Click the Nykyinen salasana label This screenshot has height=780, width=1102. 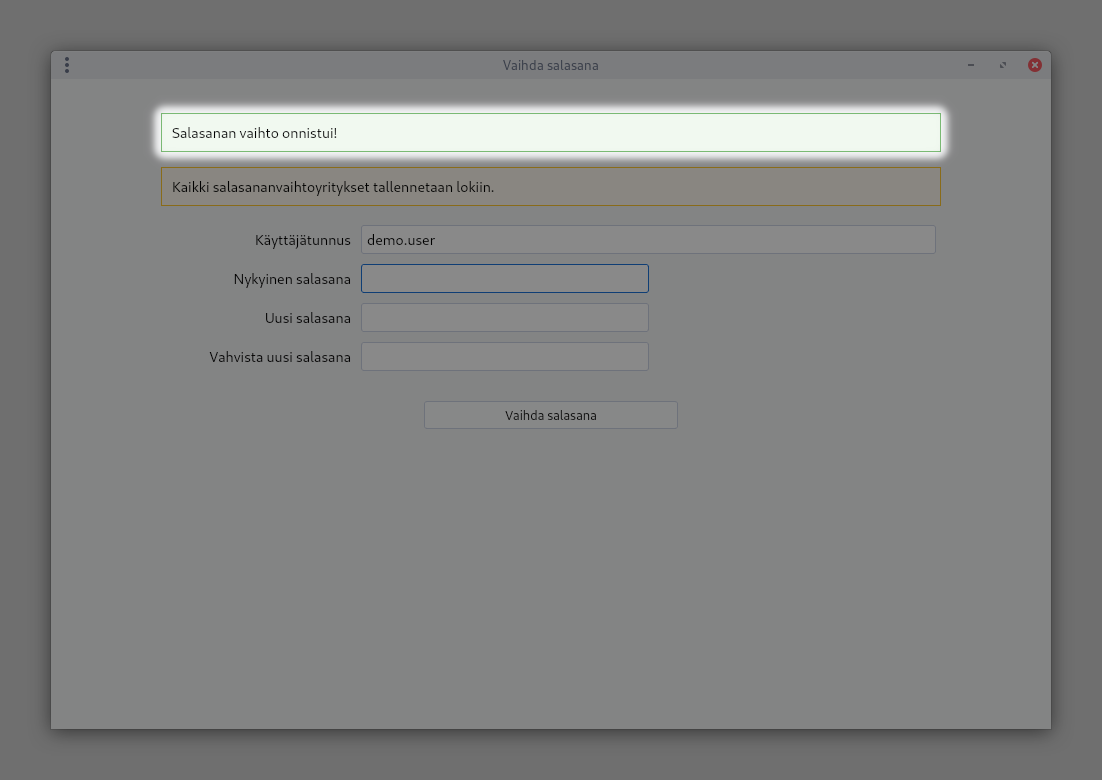coord(292,279)
